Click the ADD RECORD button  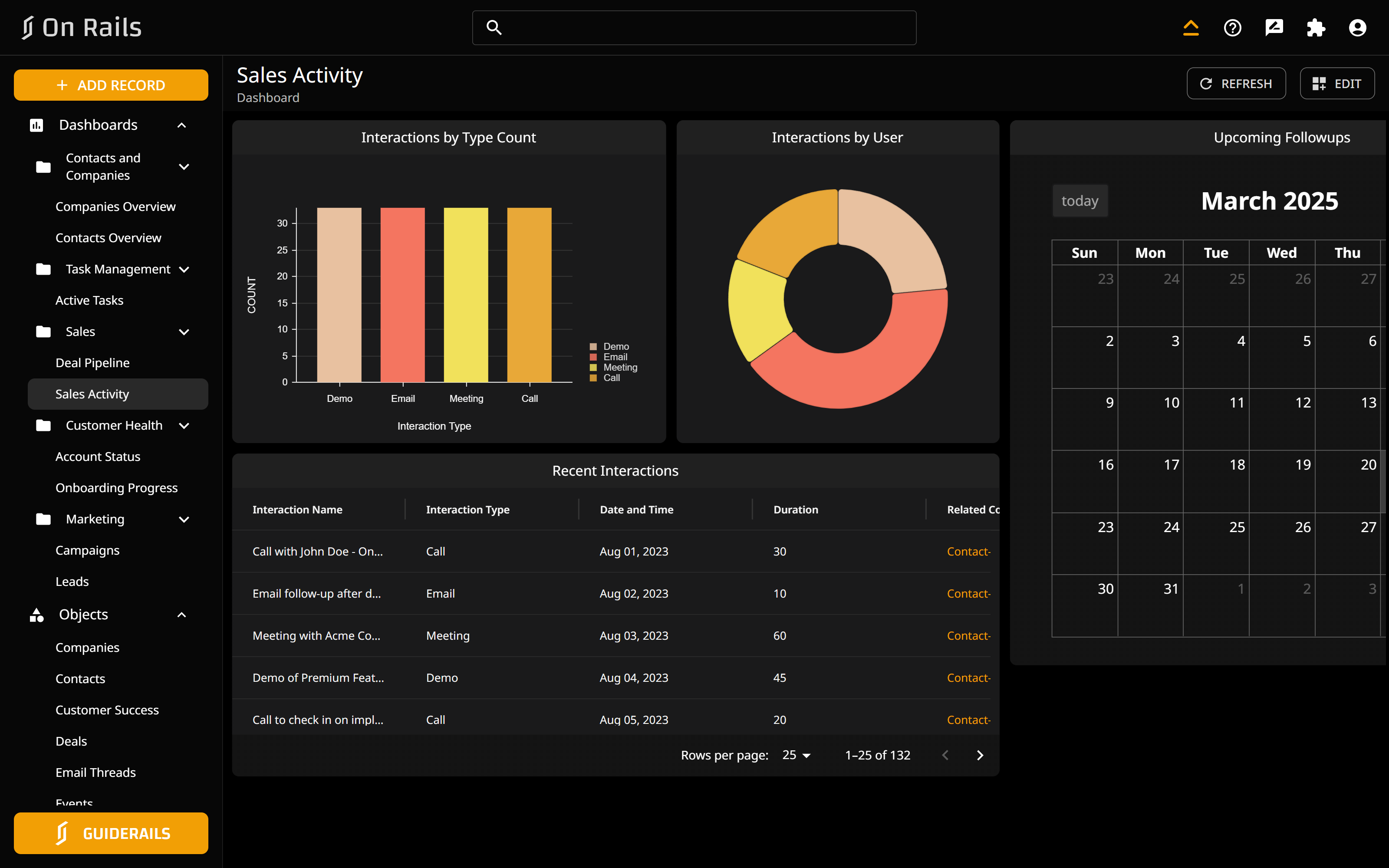tap(111, 84)
